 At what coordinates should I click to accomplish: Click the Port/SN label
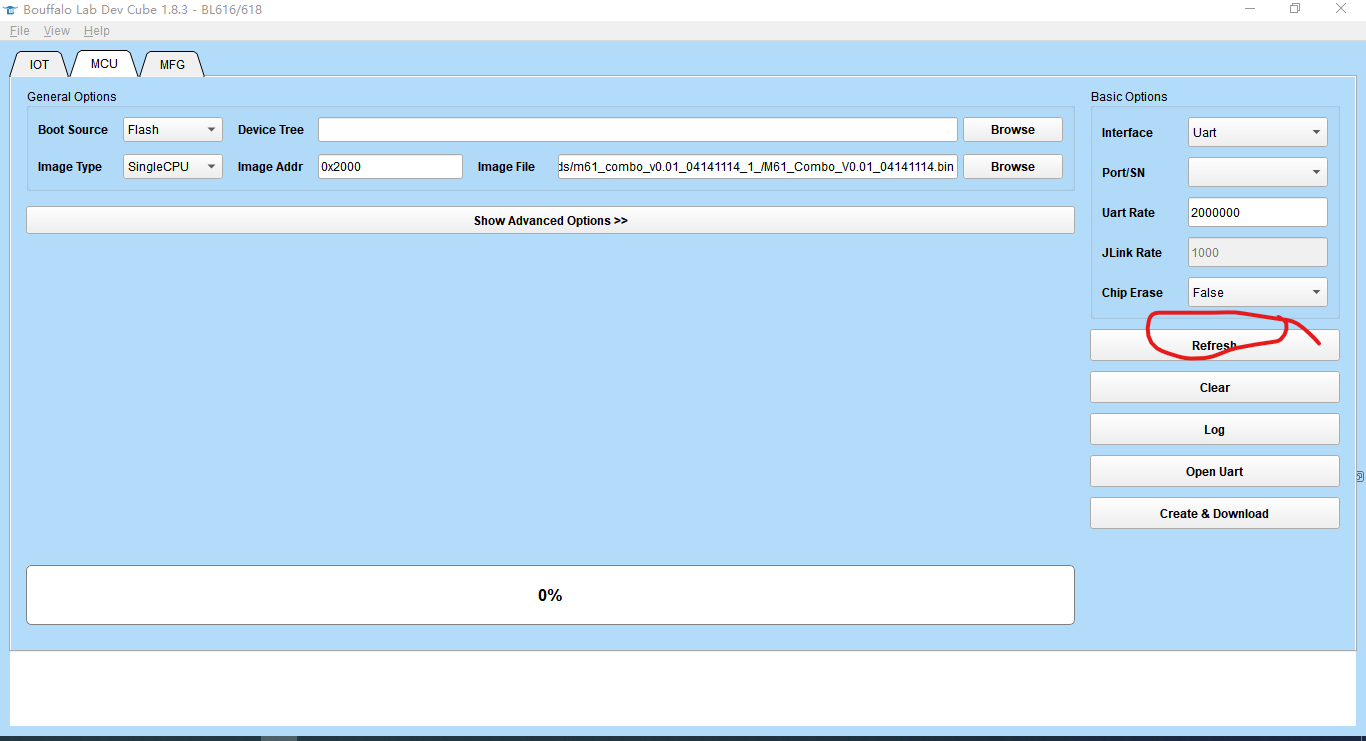pos(1123,173)
